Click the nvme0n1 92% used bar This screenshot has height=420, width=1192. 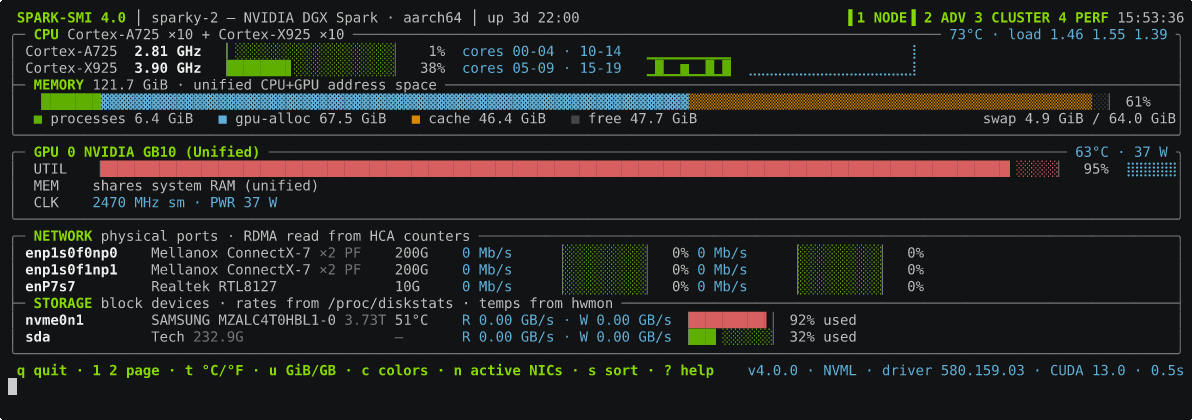coord(731,320)
